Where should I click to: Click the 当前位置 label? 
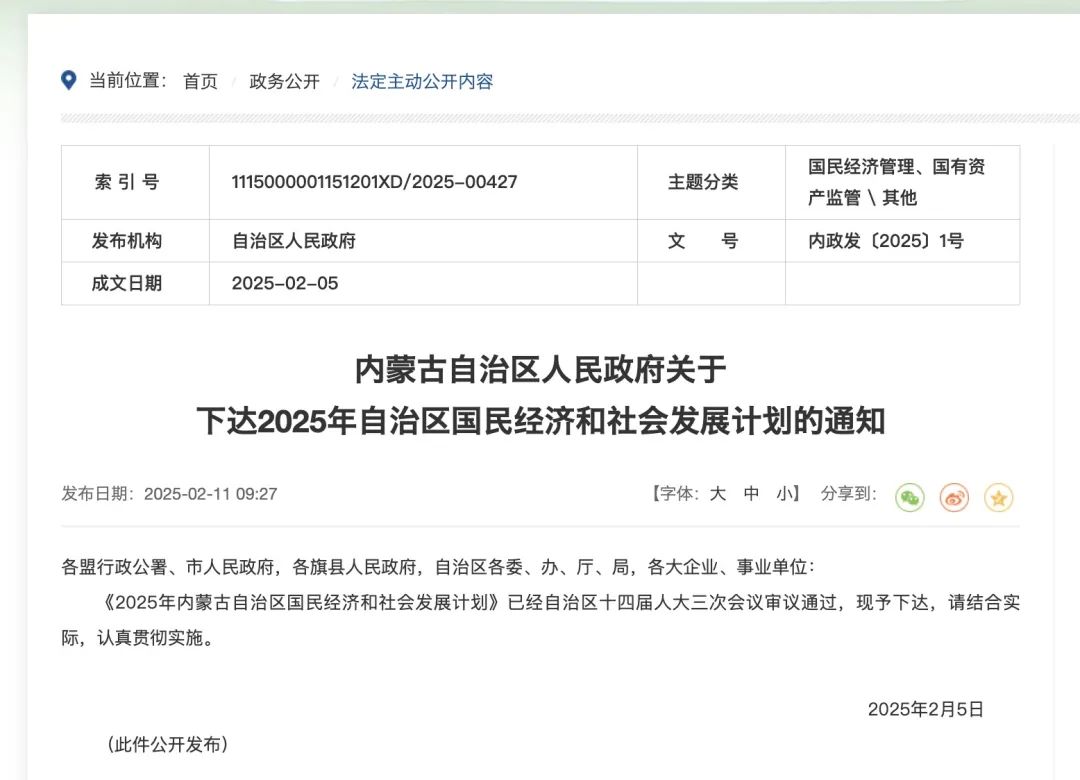[127, 81]
